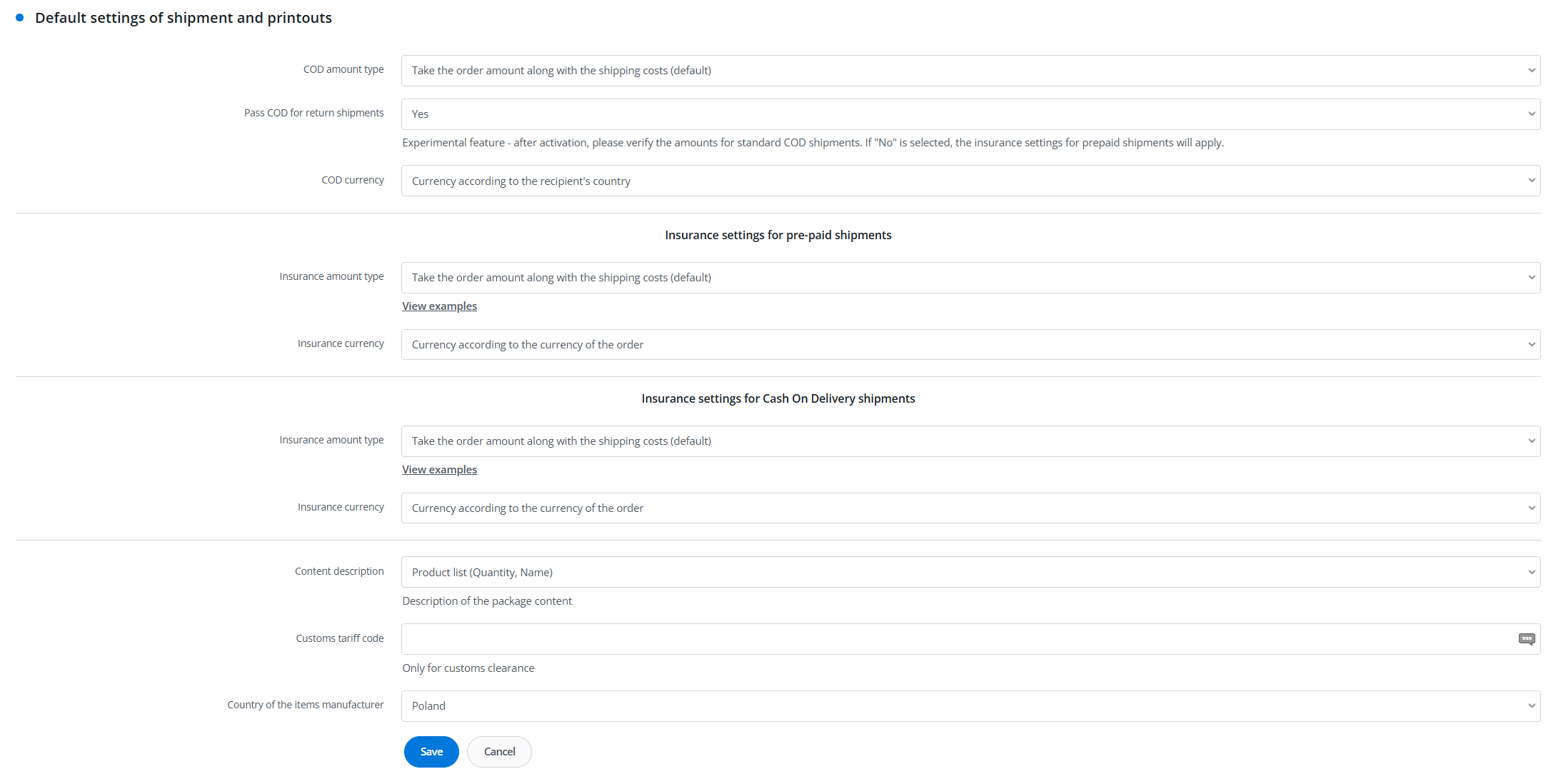The width and height of the screenshot is (1556, 784).
Task: Open the COD amount type dropdown
Action: point(970,71)
